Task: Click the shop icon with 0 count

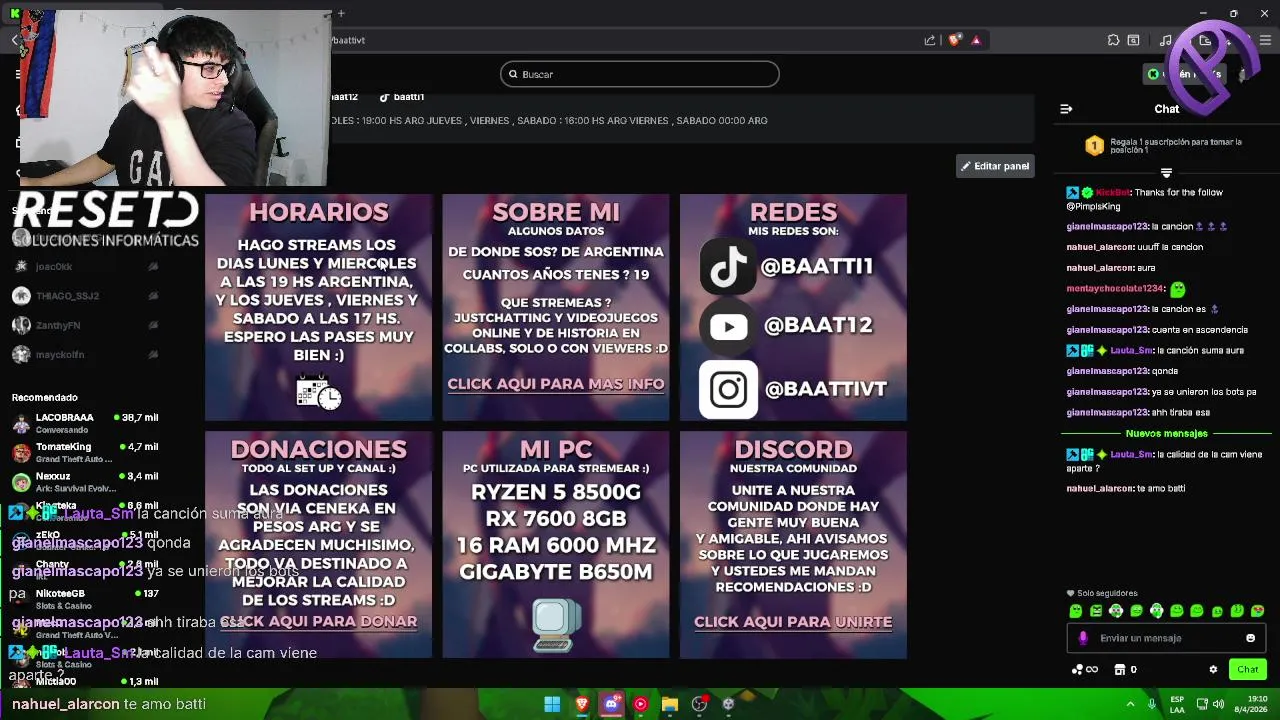Action: [1126, 669]
